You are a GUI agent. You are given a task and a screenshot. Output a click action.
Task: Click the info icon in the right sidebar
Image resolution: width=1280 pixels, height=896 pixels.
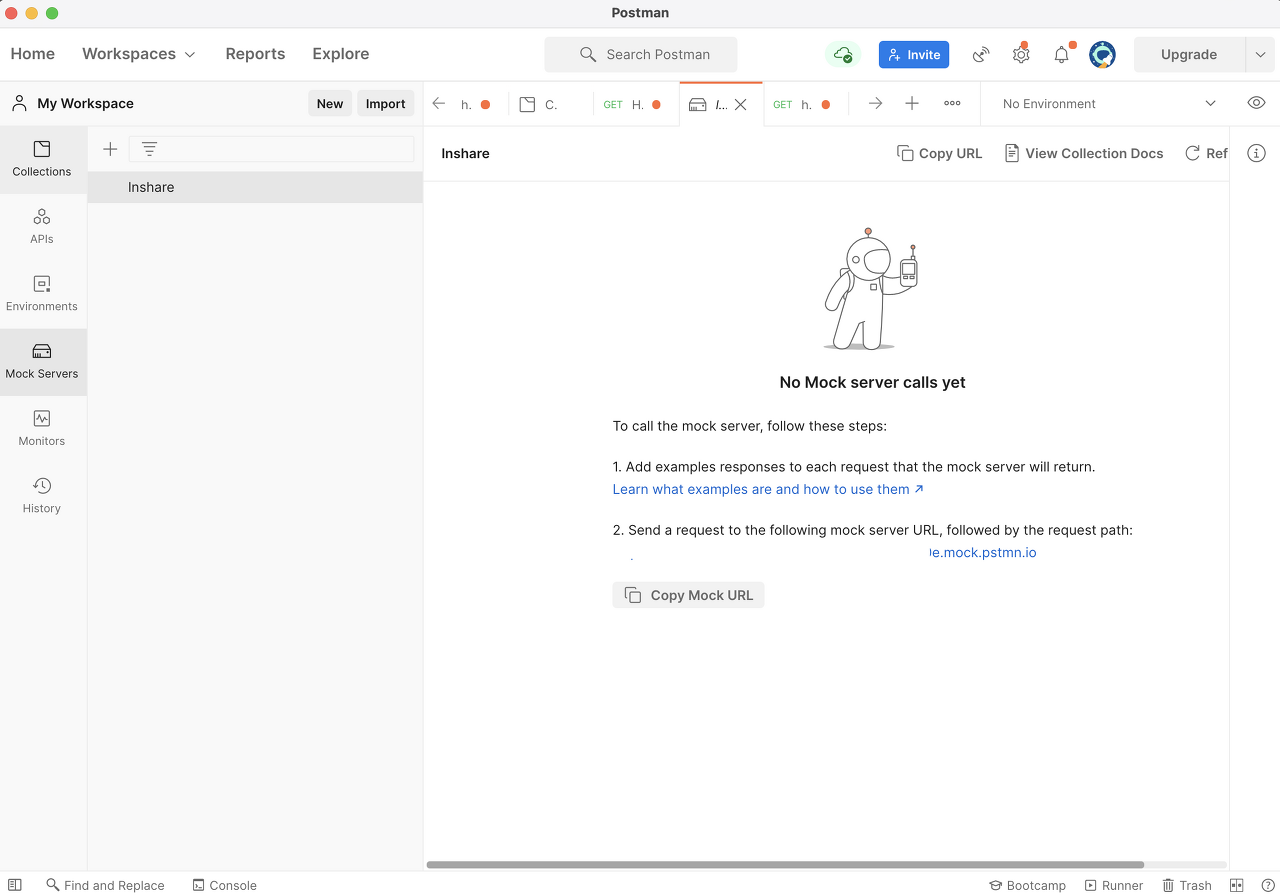1257,153
